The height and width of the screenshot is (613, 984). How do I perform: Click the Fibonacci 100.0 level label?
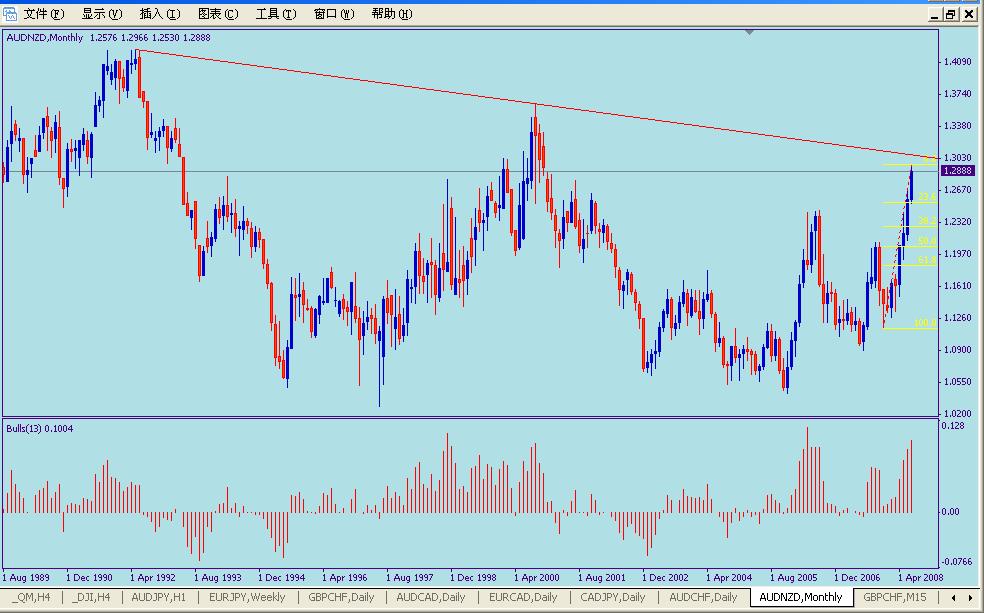(924, 323)
